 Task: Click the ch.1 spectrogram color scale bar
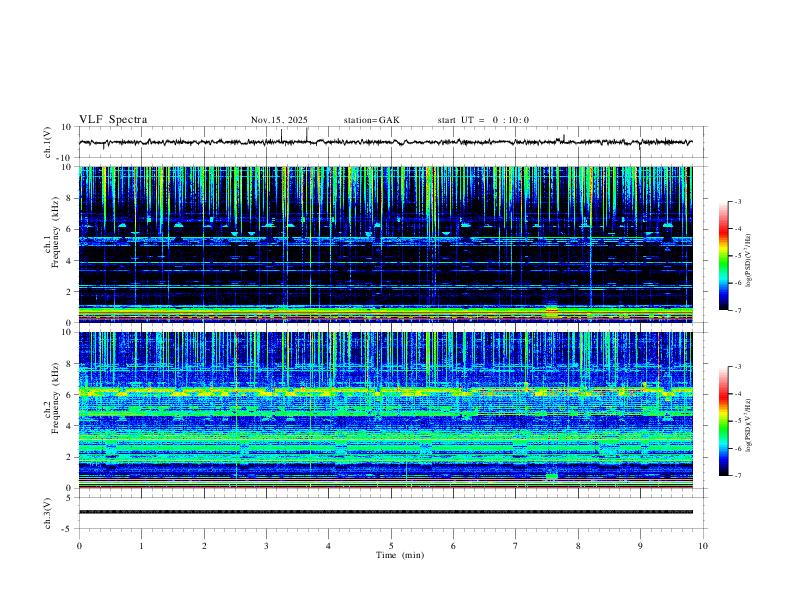723,256
